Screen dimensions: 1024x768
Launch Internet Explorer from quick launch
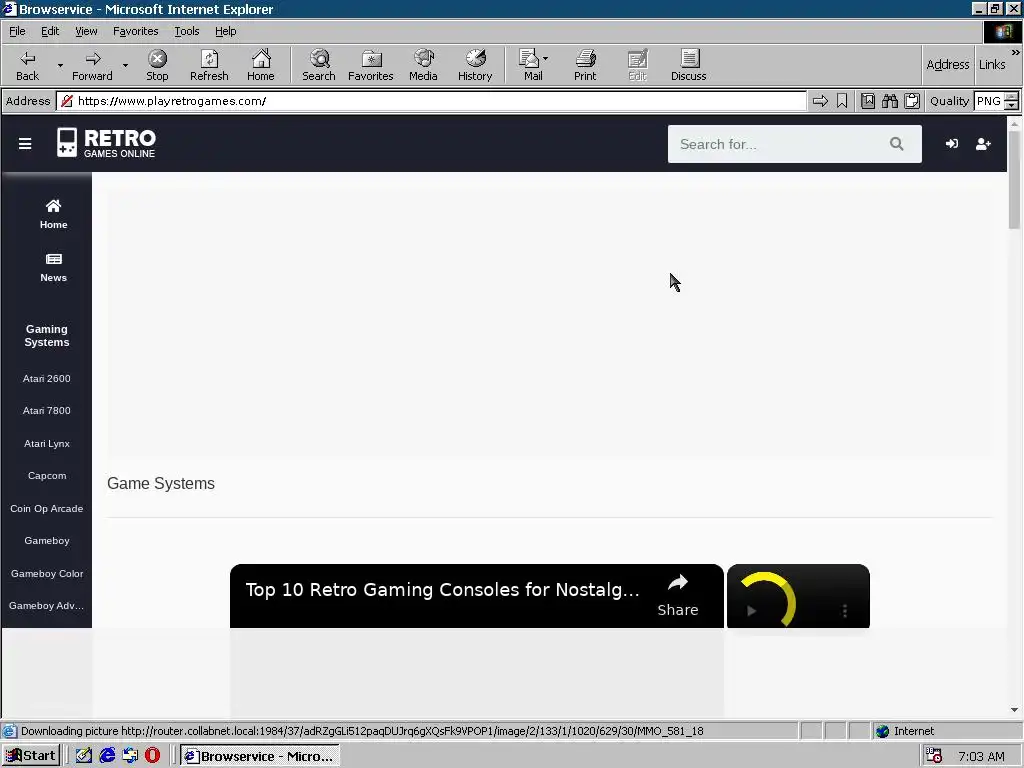pos(107,756)
